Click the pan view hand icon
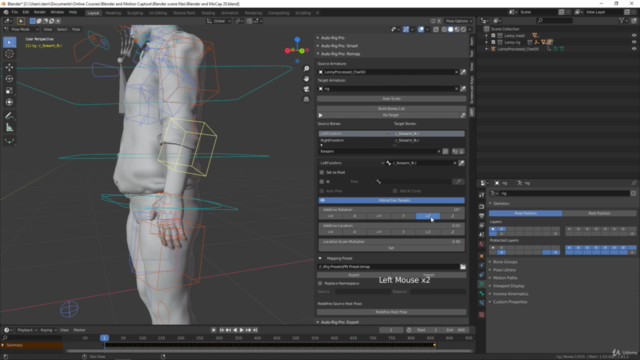Screen dimensions: 640x360 [306, 79]
